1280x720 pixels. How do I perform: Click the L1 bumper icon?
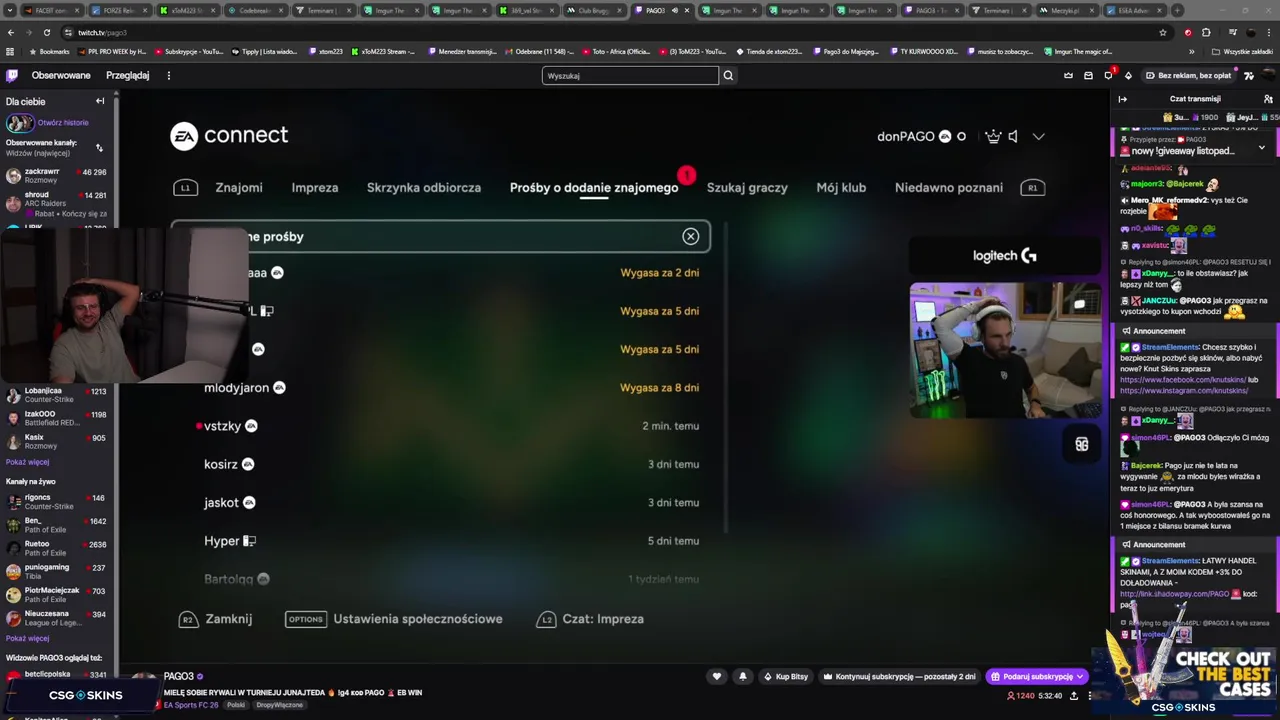(x=185, y=188)
